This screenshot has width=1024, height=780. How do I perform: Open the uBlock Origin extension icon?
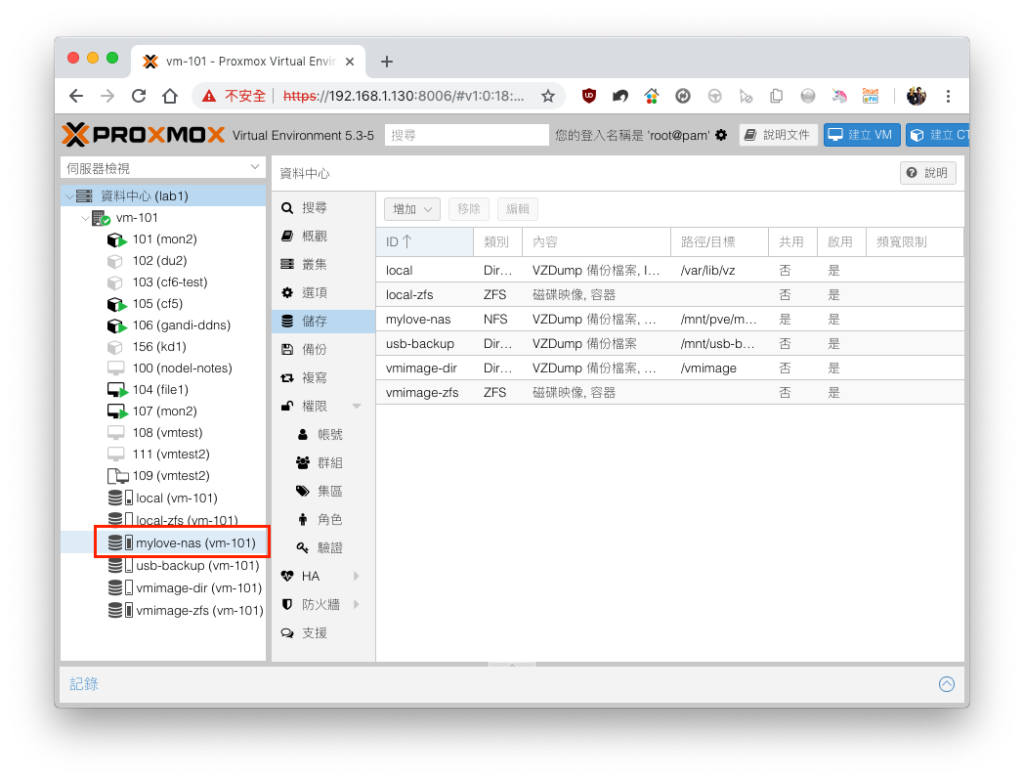click(x=589, y=96)
